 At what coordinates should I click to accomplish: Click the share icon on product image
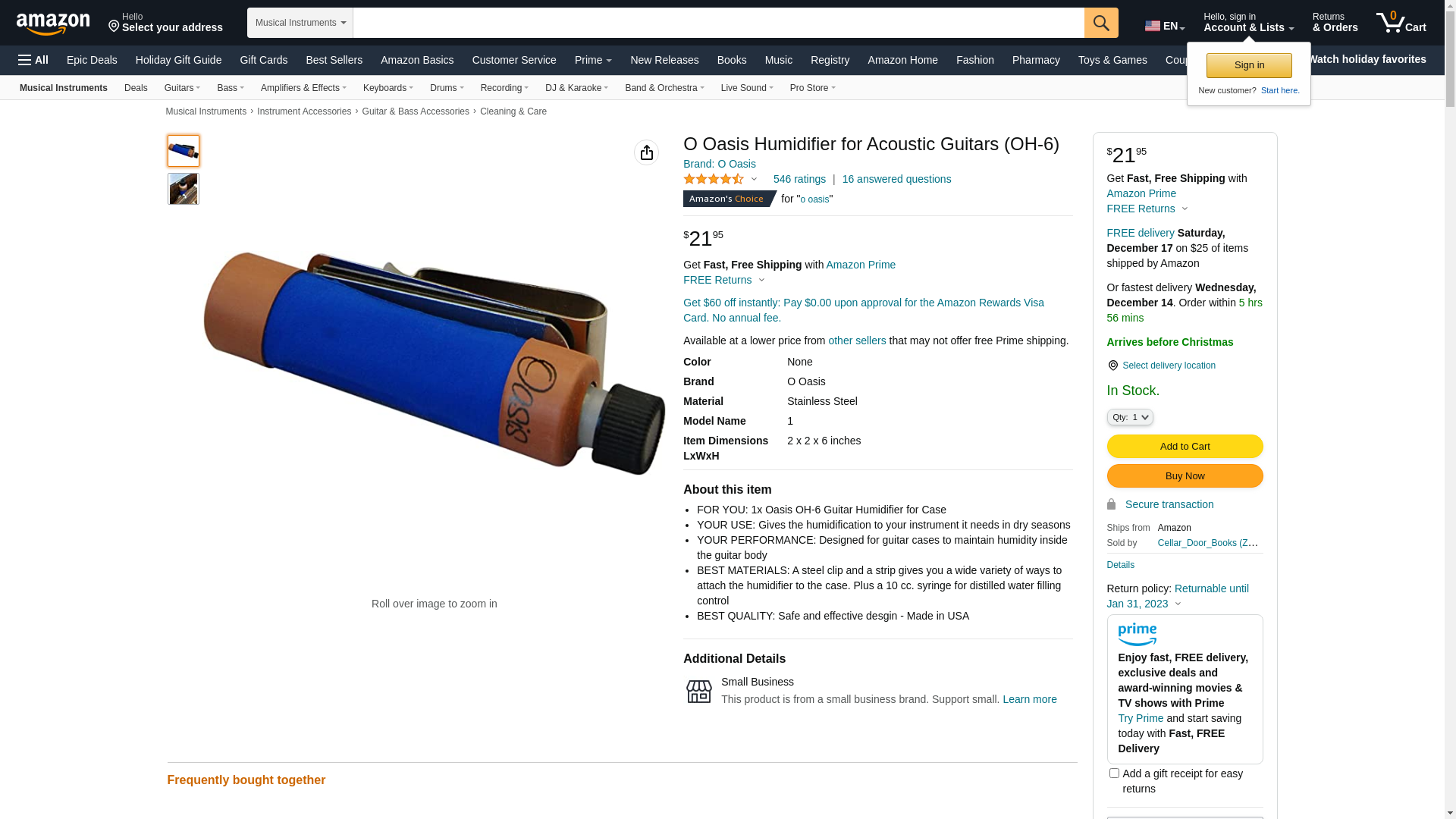(647, 152)
